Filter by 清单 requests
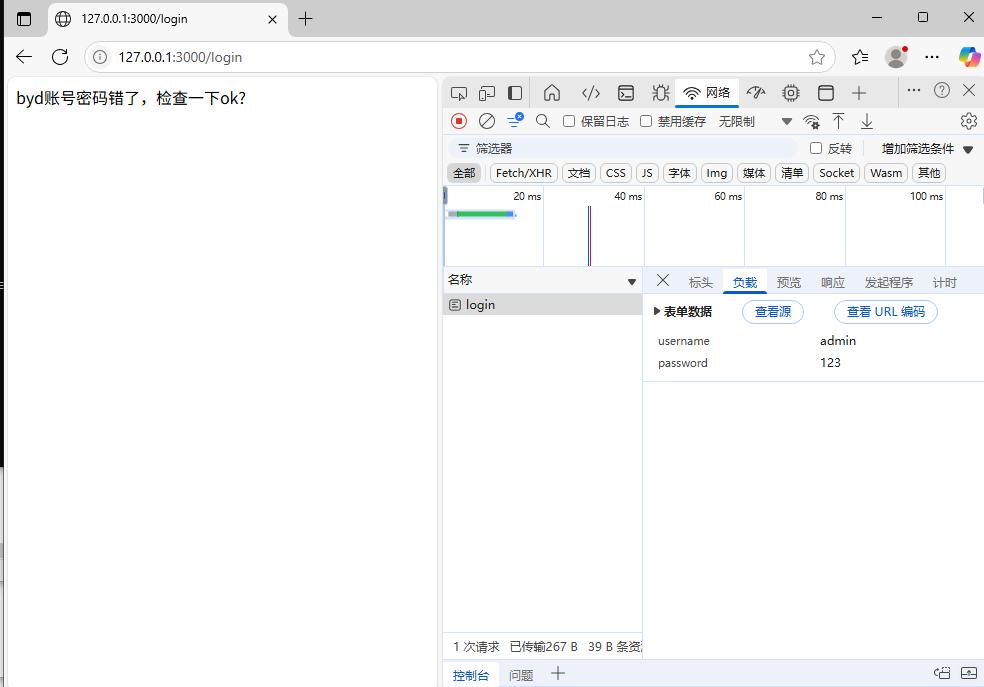 pos(792,173)
